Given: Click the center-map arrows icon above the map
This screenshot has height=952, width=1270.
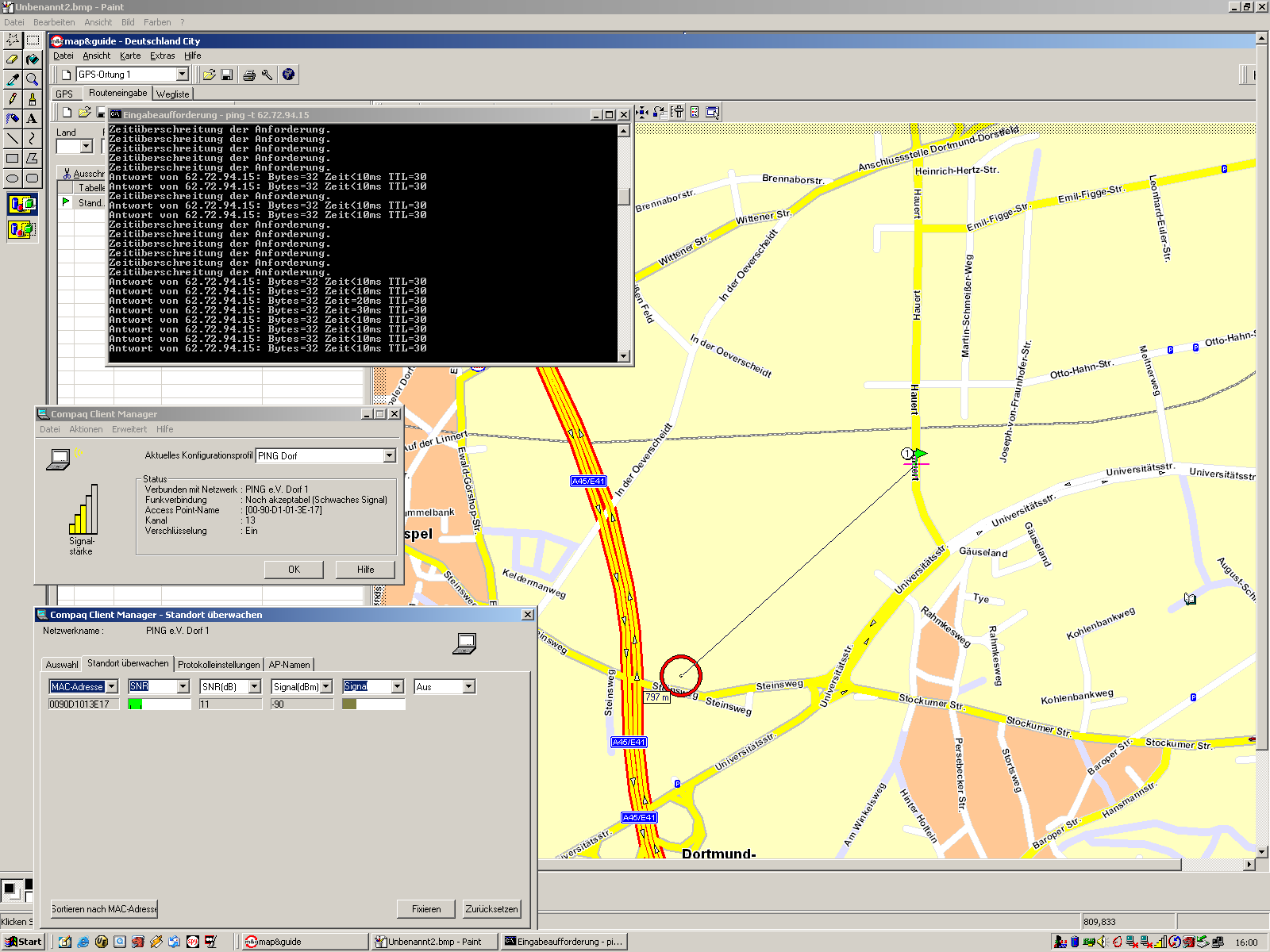Looking at the screenshot, I should pos(641,113).
